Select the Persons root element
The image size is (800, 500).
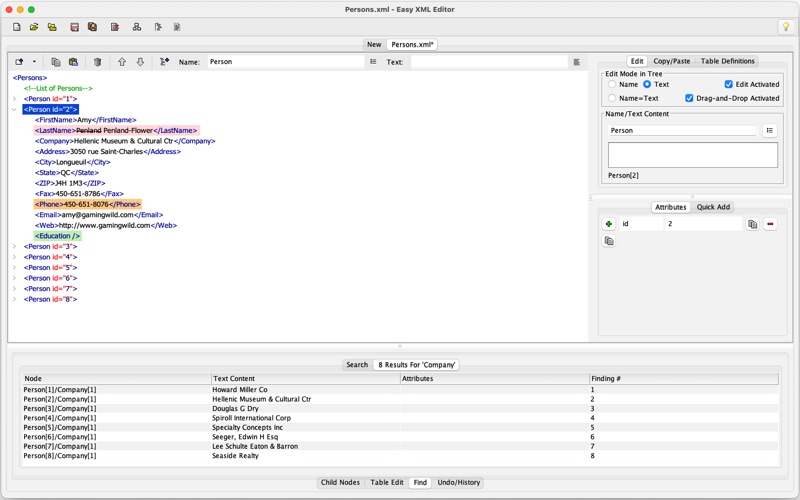[x=30, y=78]
